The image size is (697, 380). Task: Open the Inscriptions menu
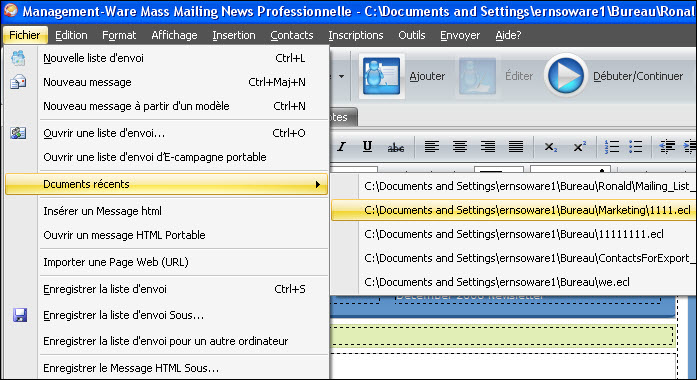(x=356, y=35)
